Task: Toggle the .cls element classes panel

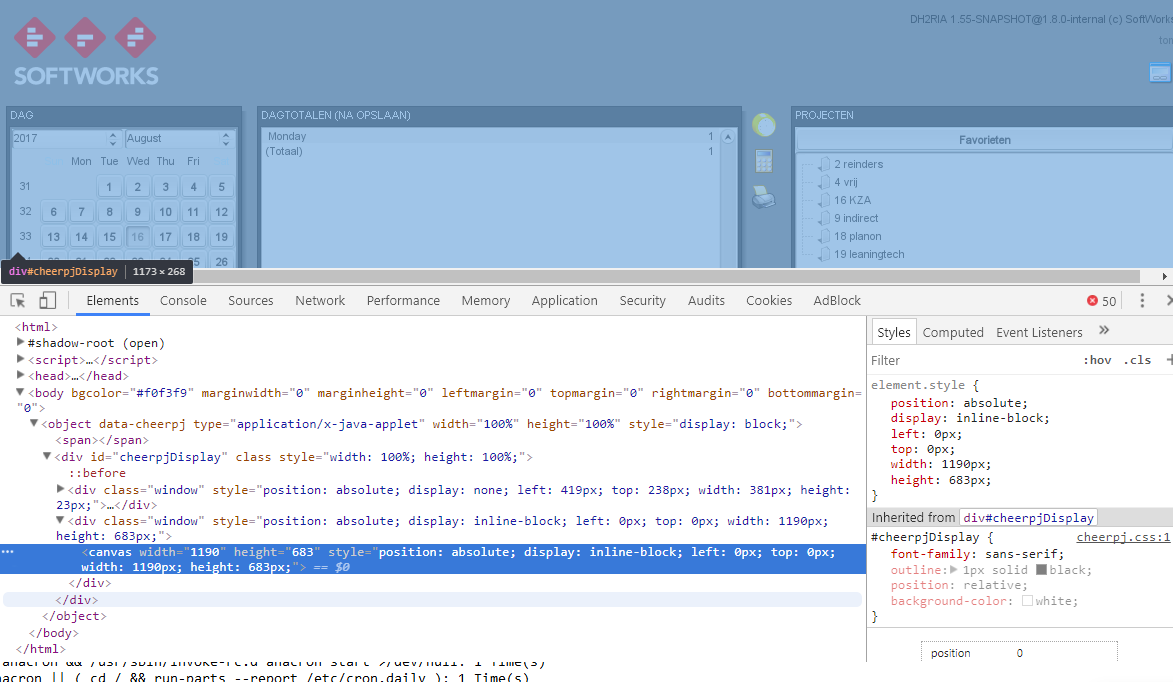Action: [x=1137, y=360]
